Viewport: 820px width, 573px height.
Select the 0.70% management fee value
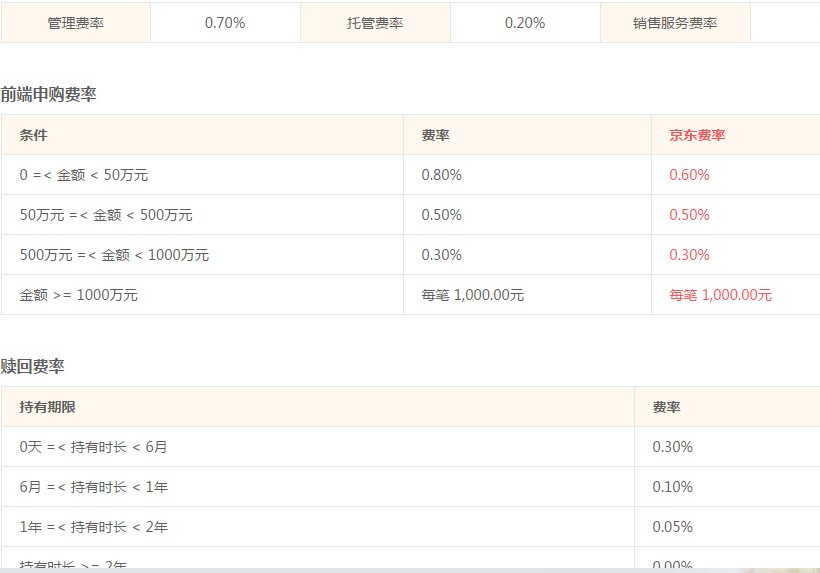pyautogui.click(x=225, y=23)
